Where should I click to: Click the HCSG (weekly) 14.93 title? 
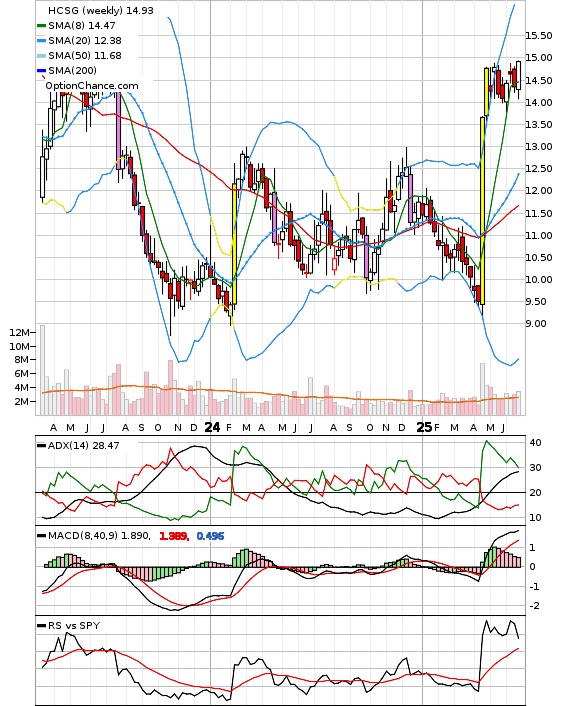(101, 10)
